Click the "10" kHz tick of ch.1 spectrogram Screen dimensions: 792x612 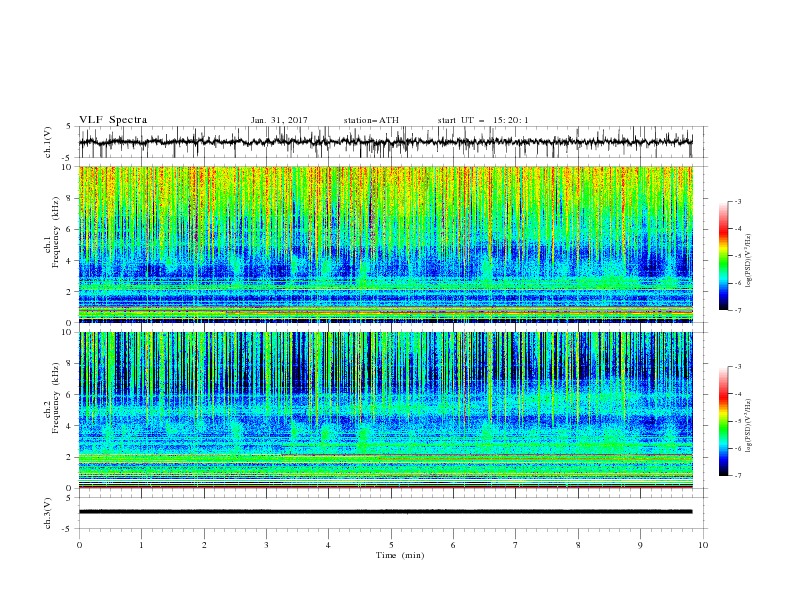coord(68,167)
